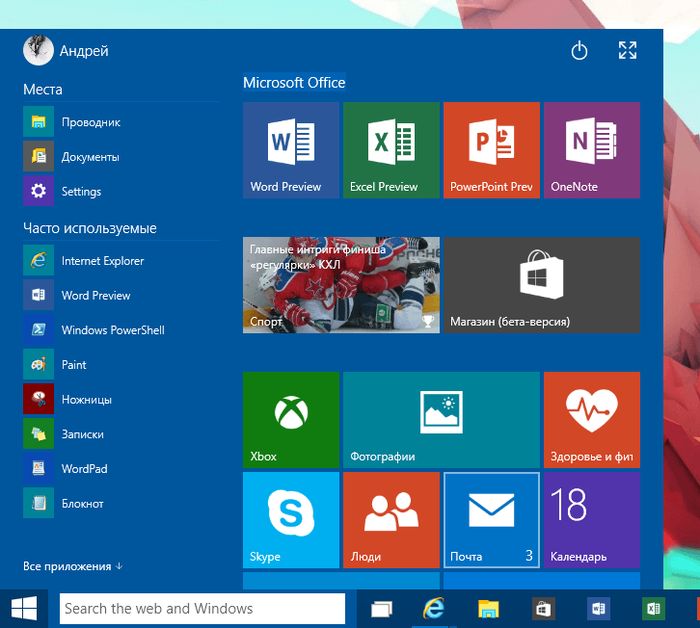Open the Здоровье и фитнес tile
This screenshot has width=700, height=628.
(592, 420)
